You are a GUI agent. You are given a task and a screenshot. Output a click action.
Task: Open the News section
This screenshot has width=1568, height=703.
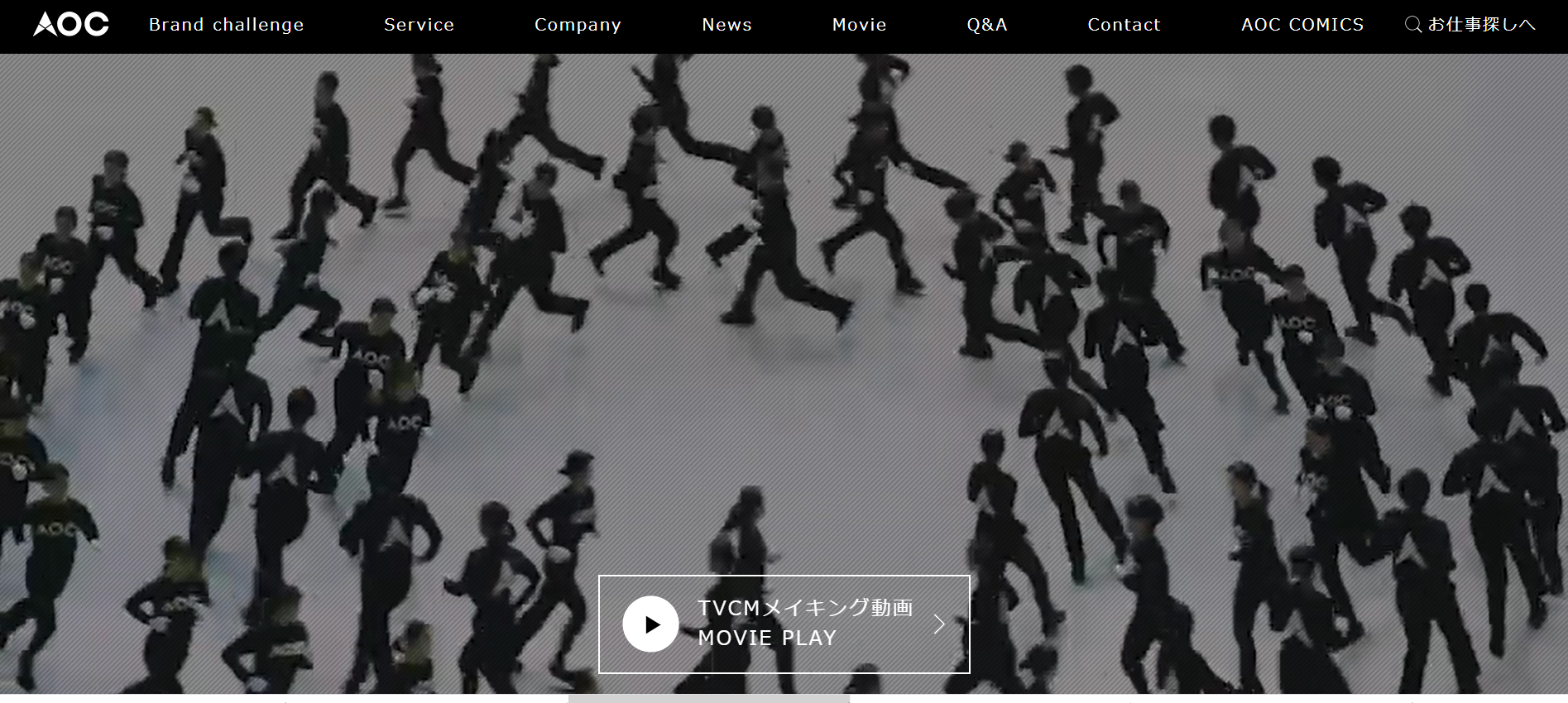[726, 25]
